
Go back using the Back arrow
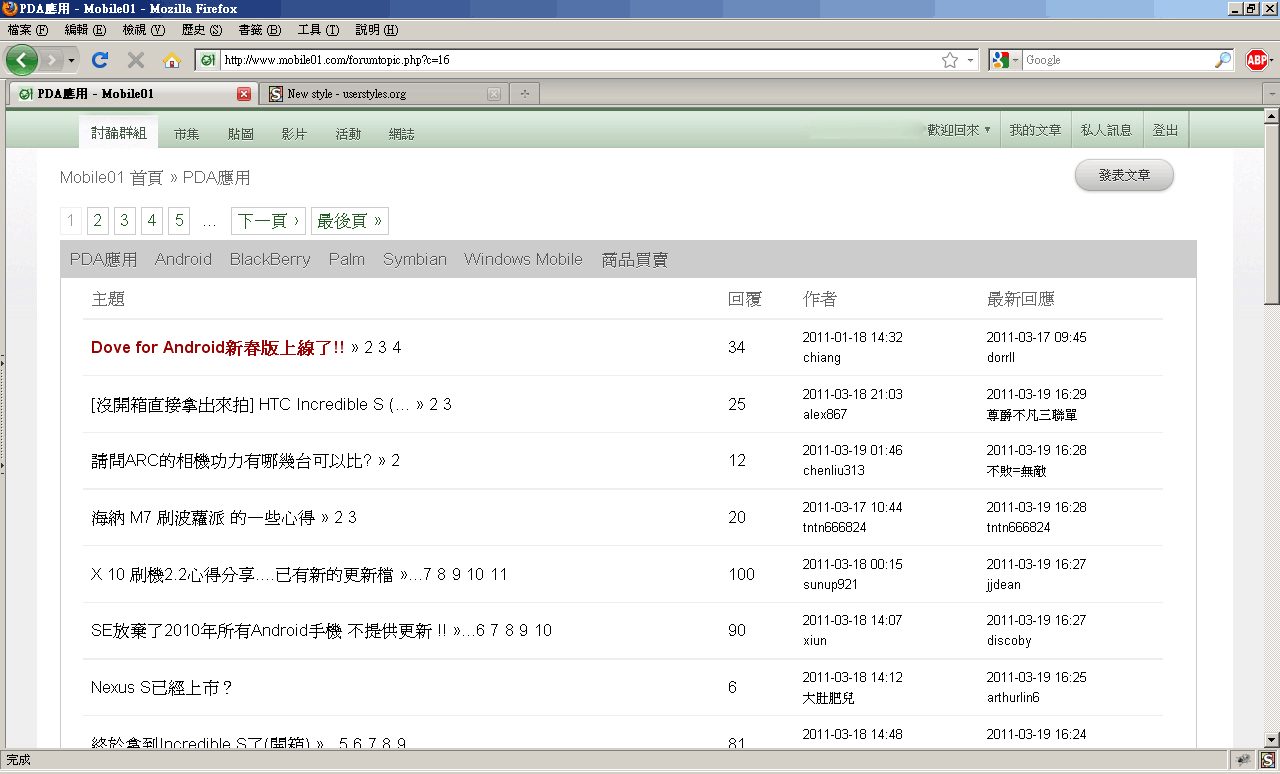[21, 59]
